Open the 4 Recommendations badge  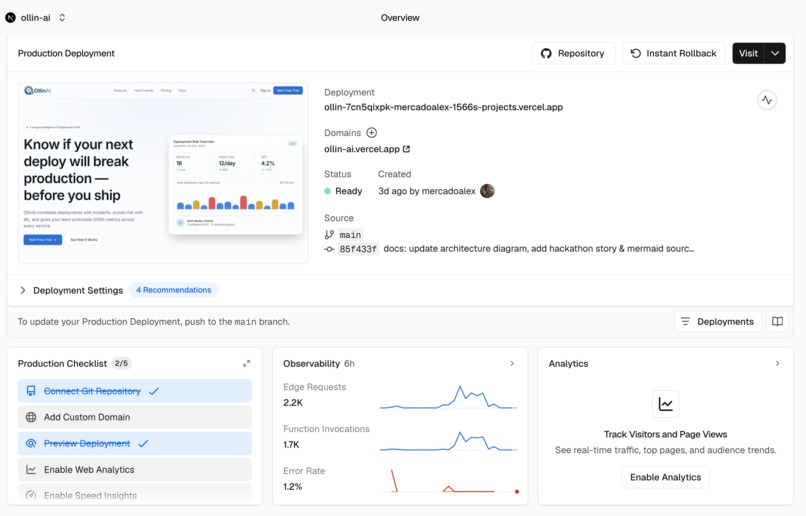tap(174, 290)
